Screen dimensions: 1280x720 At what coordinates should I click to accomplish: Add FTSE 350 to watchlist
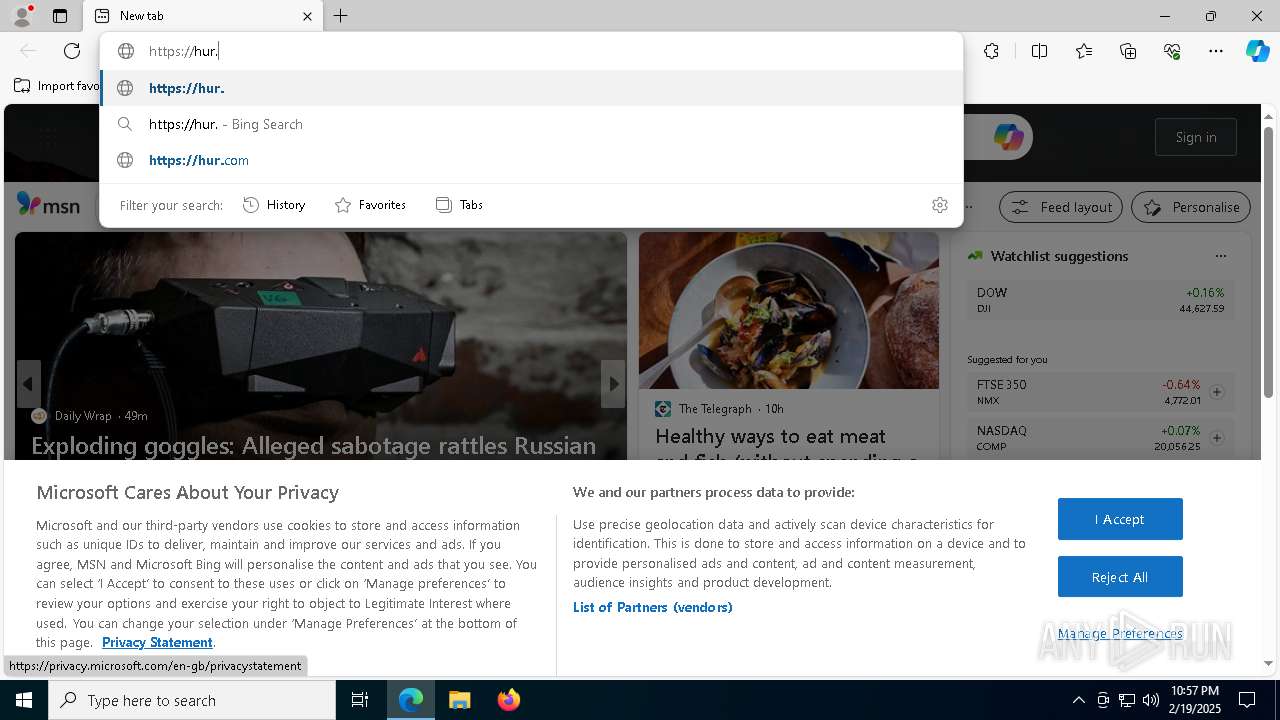(x=1217, y=392)
